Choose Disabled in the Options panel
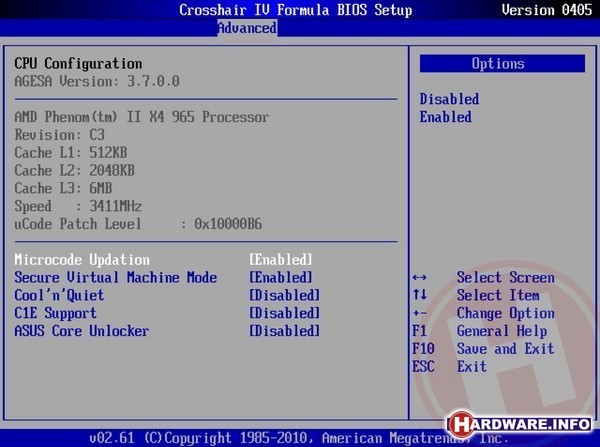This screenshot has width=600, height=447. tap(449, 99)
